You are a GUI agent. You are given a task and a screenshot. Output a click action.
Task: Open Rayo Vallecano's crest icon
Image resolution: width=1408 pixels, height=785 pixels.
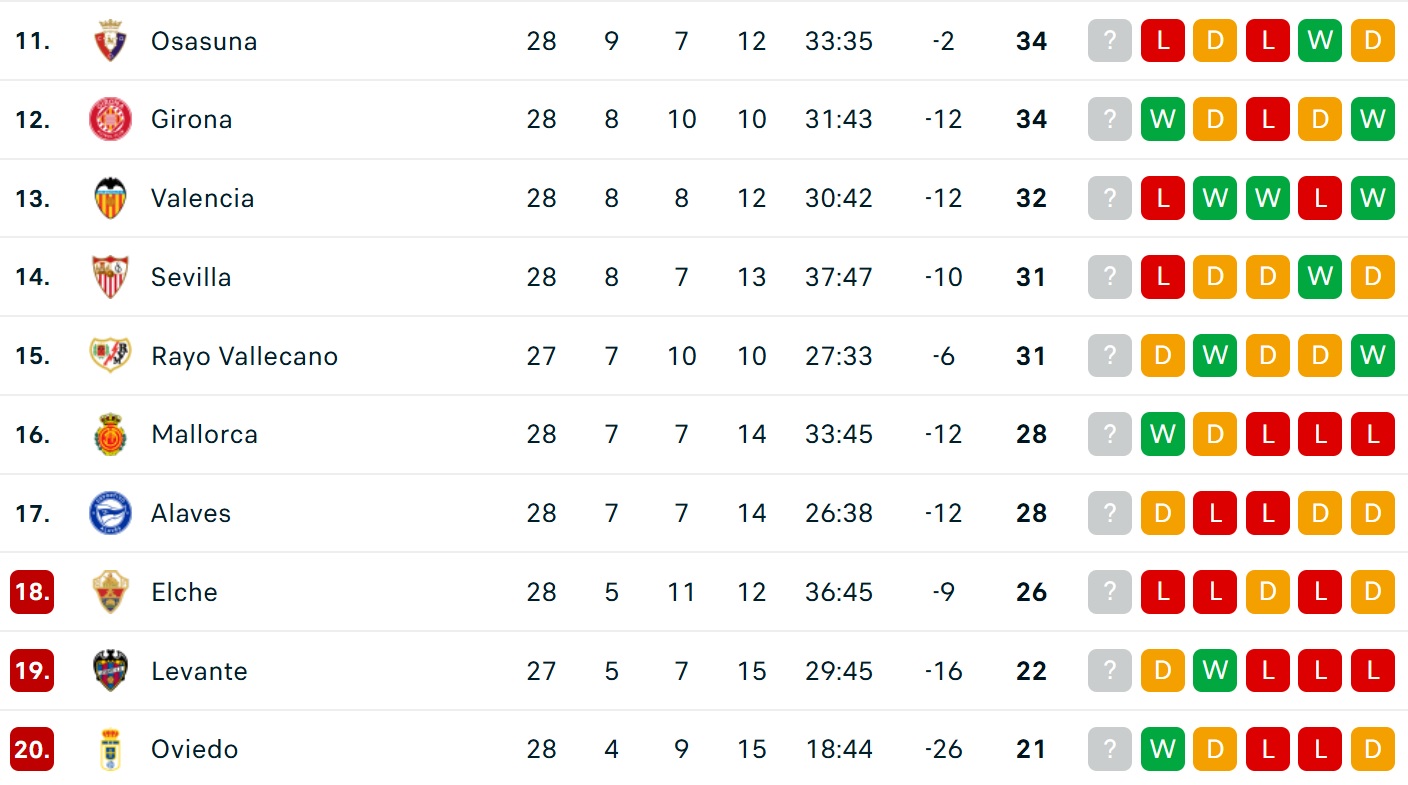[110, 355]
